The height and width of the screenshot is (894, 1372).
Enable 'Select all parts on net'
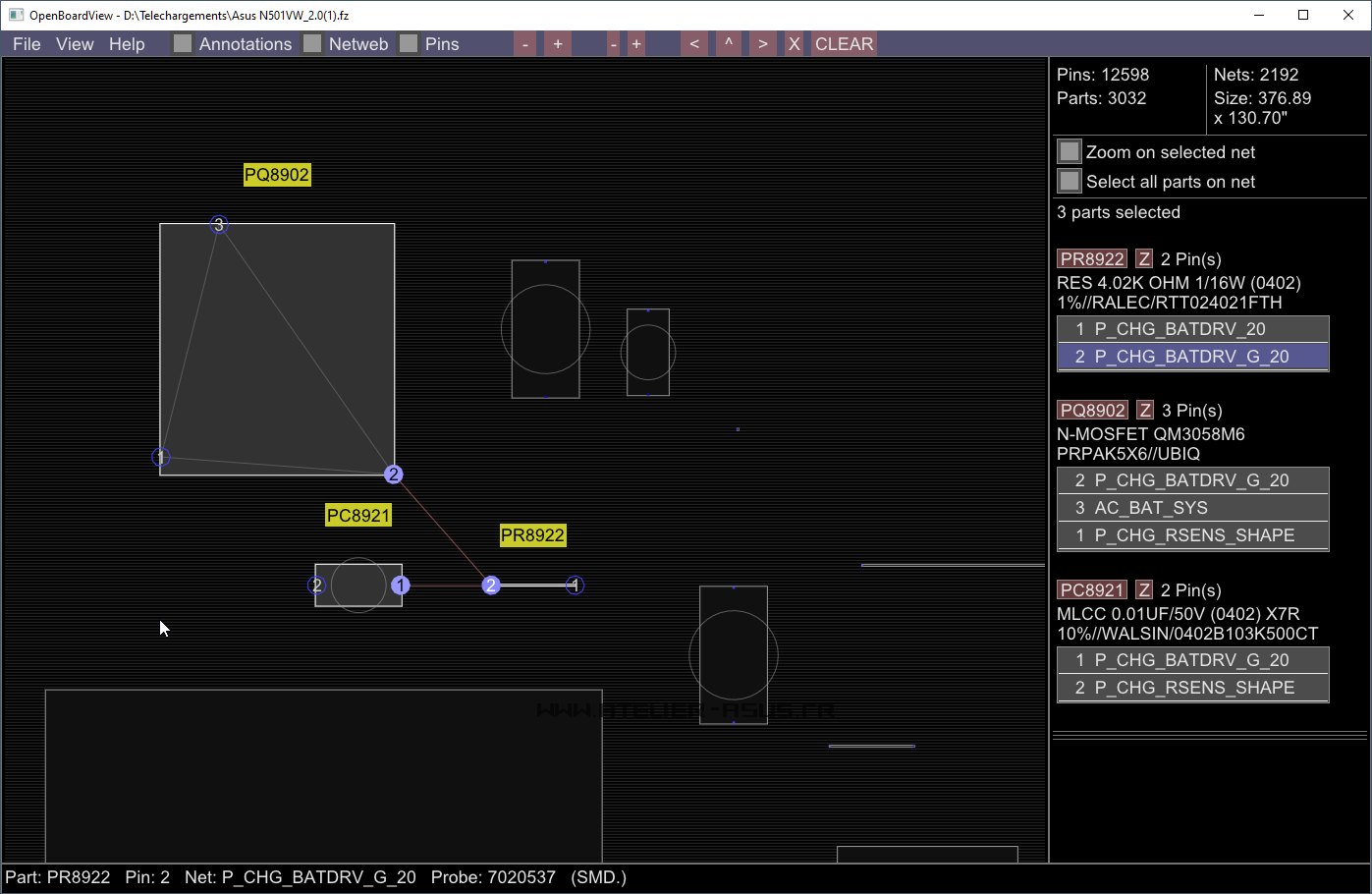[1070, 182]
